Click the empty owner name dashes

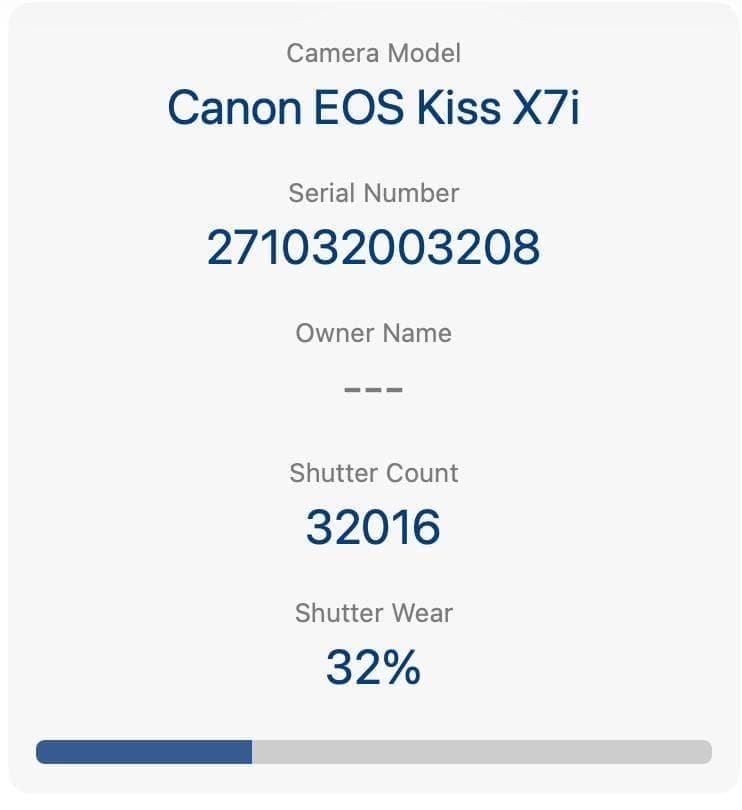click(373, 388)
